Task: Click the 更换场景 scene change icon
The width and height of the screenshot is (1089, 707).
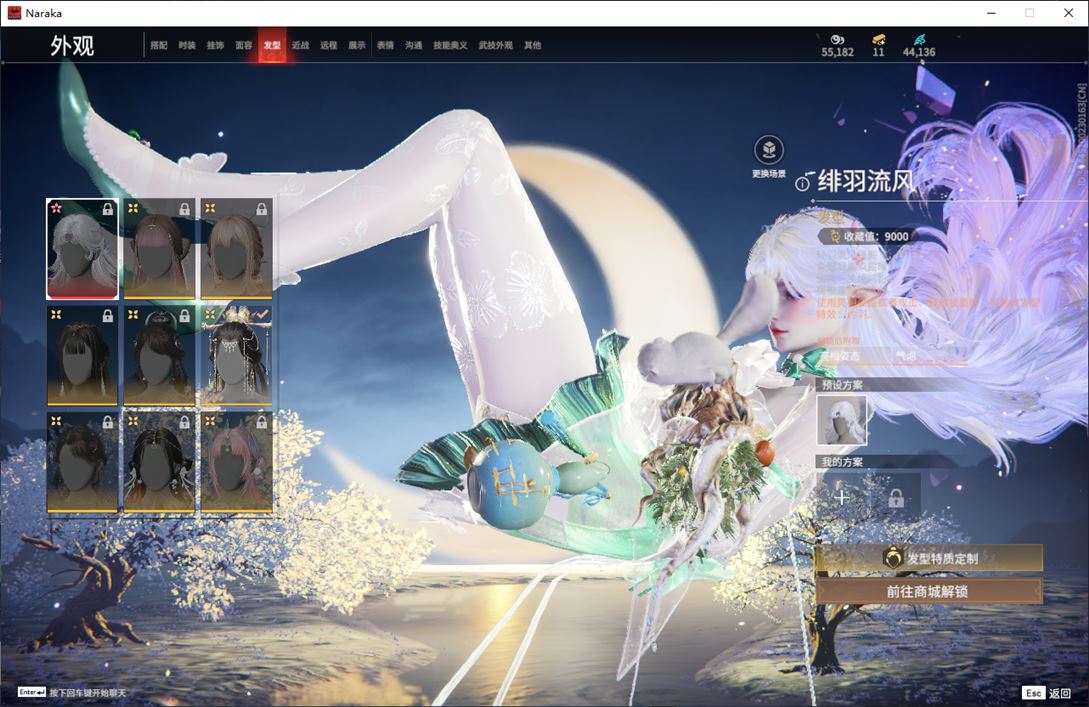Action: [769, 150]
